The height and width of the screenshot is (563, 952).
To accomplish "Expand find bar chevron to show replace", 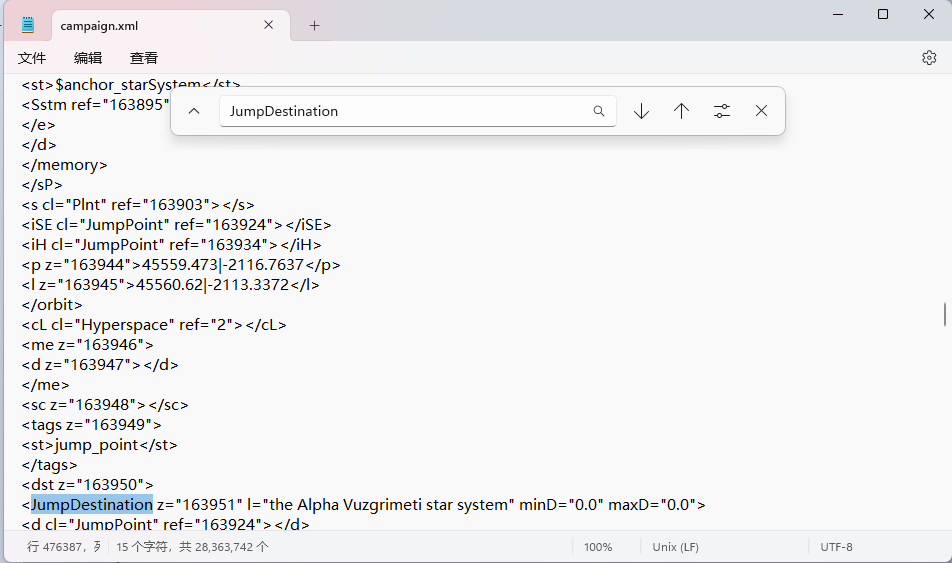I will click(x=195, y=111).
